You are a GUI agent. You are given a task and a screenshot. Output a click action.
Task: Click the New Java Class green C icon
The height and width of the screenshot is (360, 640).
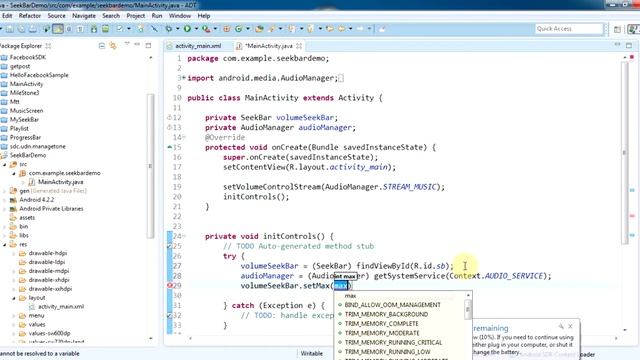pos(238,29)
